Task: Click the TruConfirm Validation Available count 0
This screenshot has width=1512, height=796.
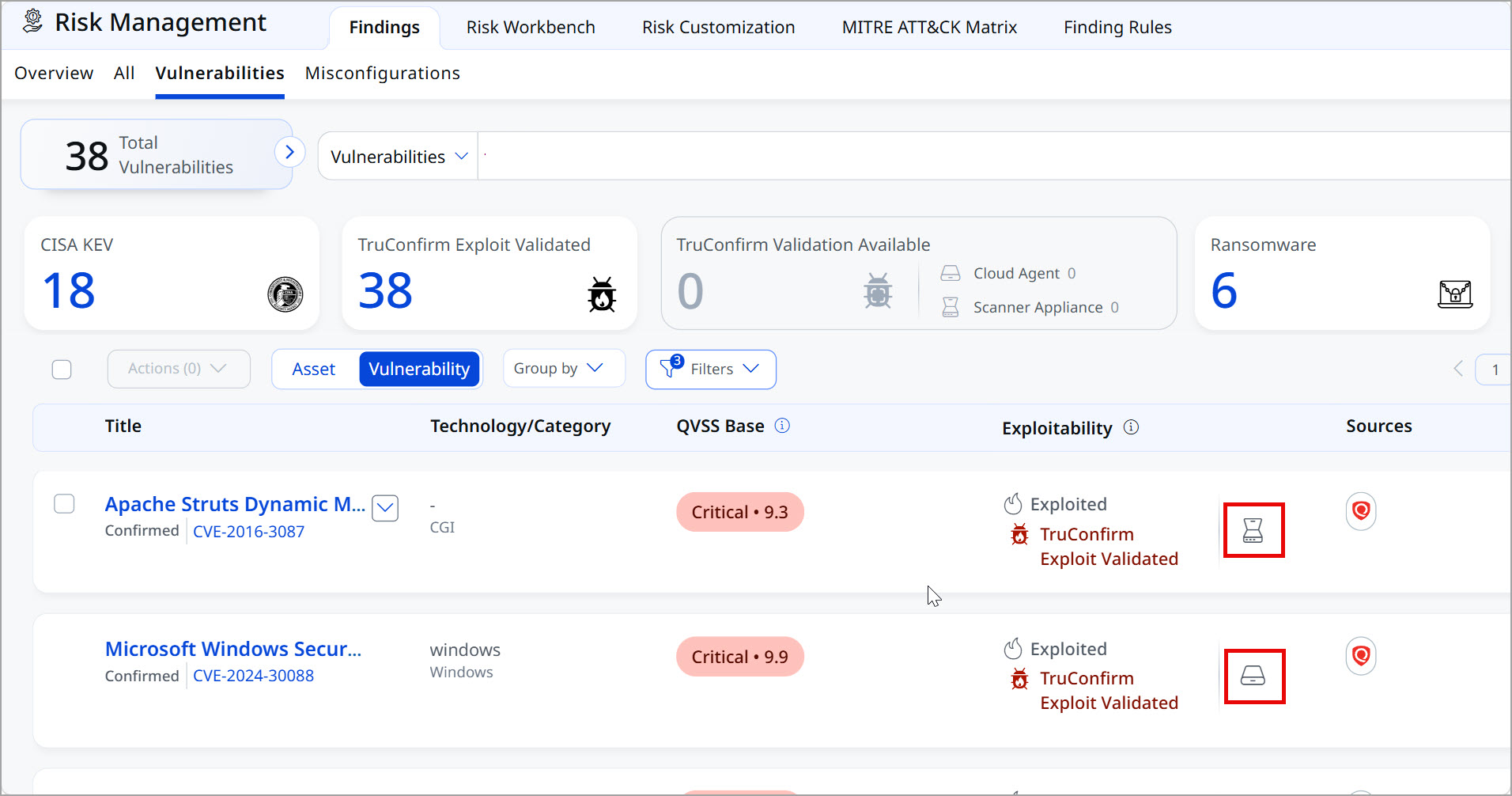Action: coord(690,291)
